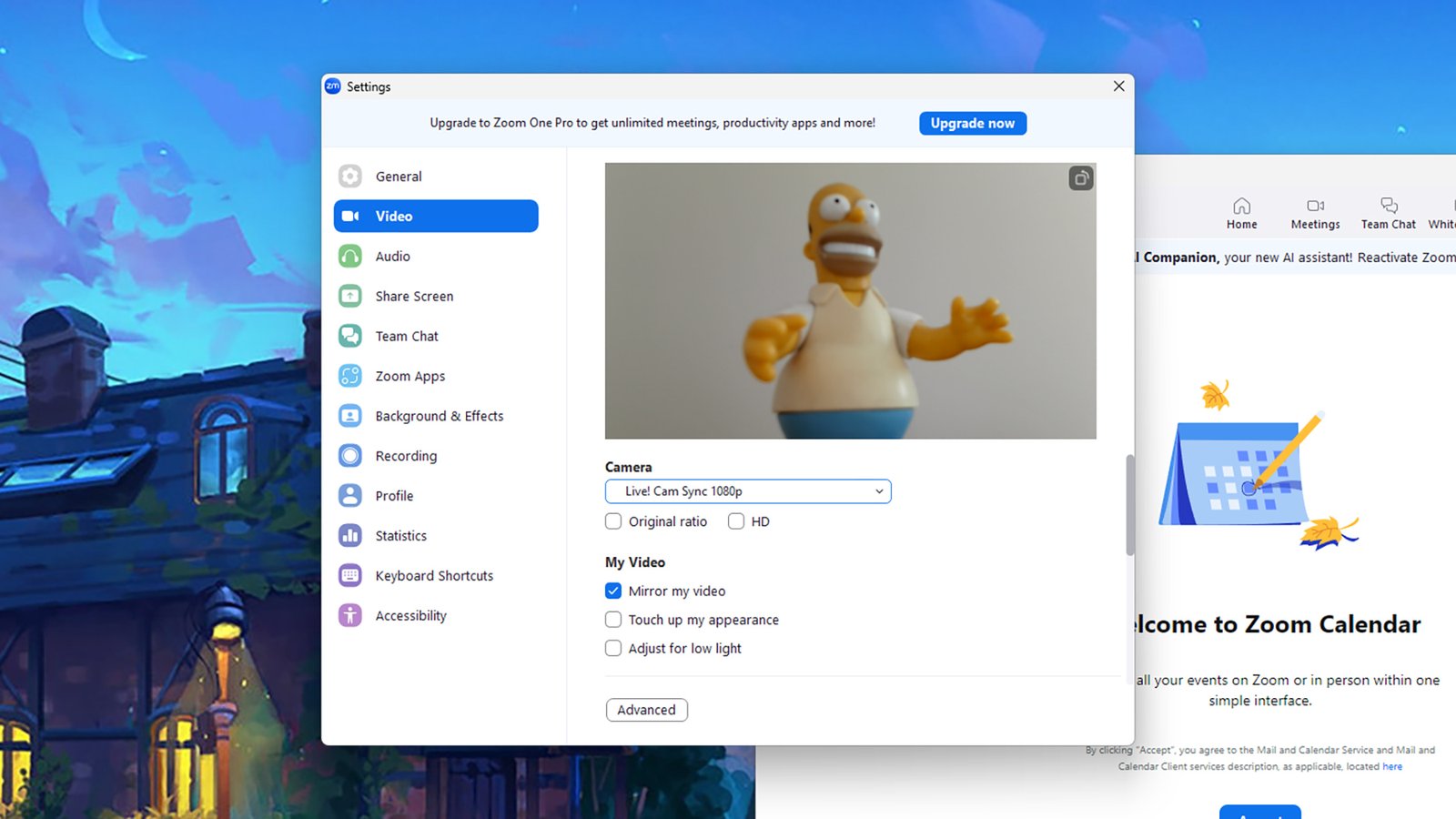This screenshot has width=1456, height=819.
Task: Open the Statistics settings tab
Action: [x=436, y=536]
